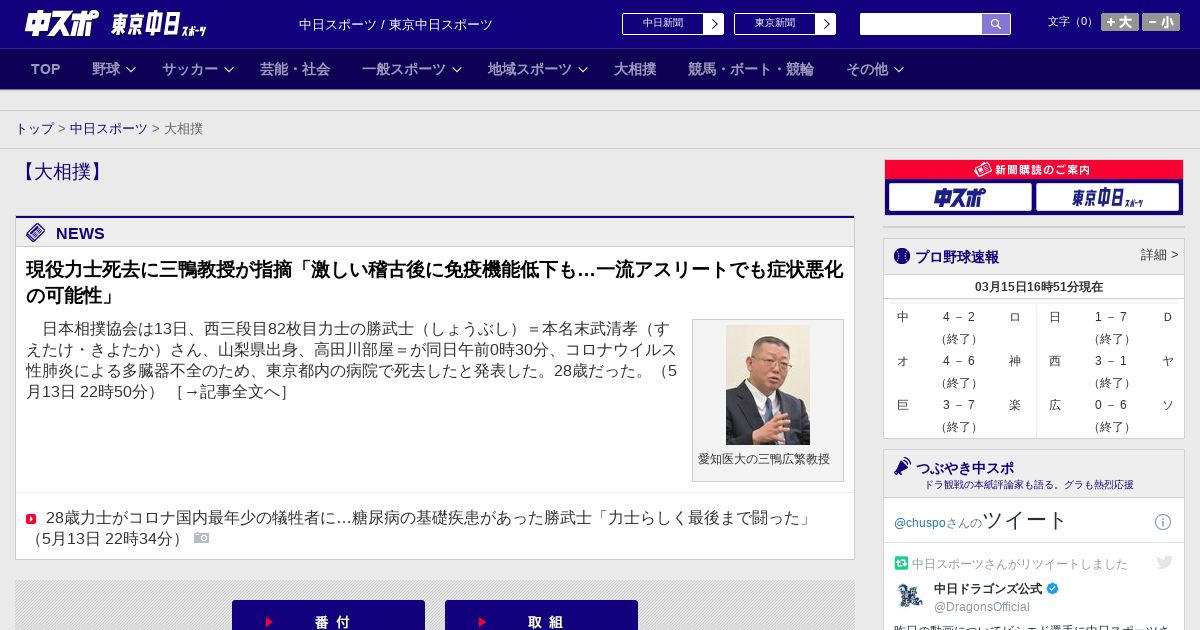The width and height of the screenshot is (1200, 630).
Task: Go to 中日スポーツ breadcrumb link
Action: pyautogui.click(x=109, y=129)
